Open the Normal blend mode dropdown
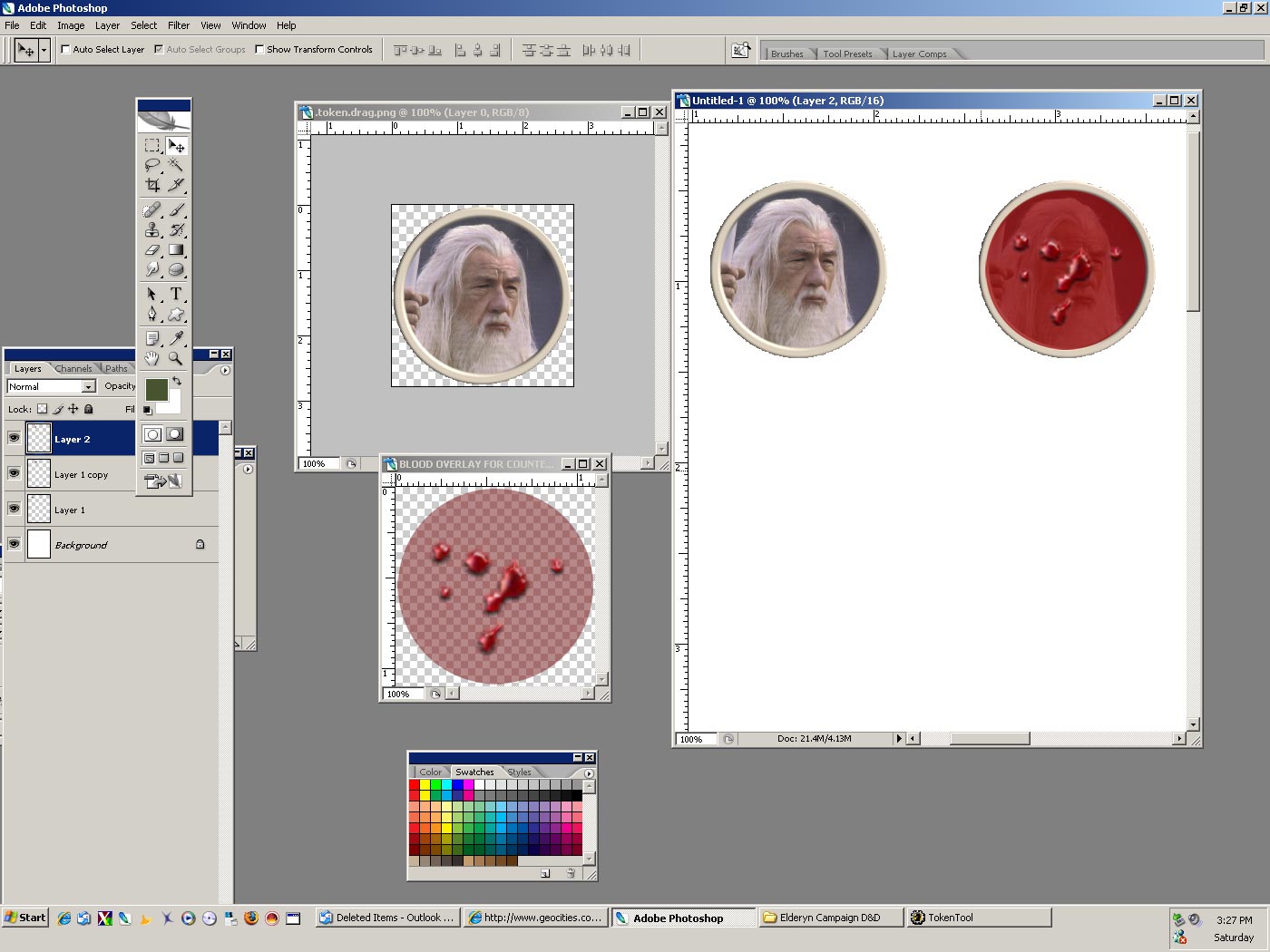Screen dimensions: 1270x952 (88, 387)
